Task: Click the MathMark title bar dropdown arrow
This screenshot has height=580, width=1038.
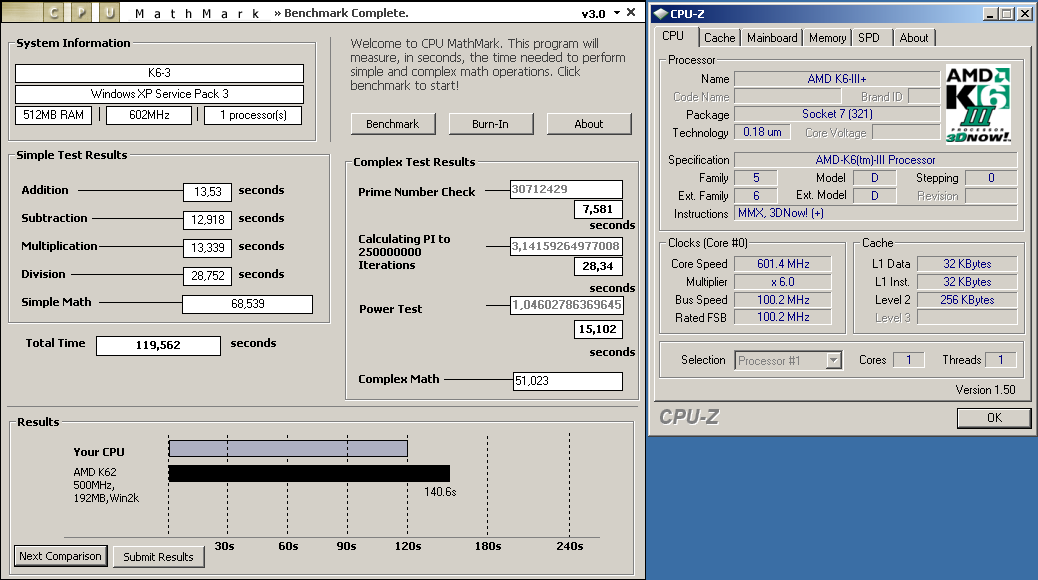Action: pyautogui.click(x=617, y=13)
